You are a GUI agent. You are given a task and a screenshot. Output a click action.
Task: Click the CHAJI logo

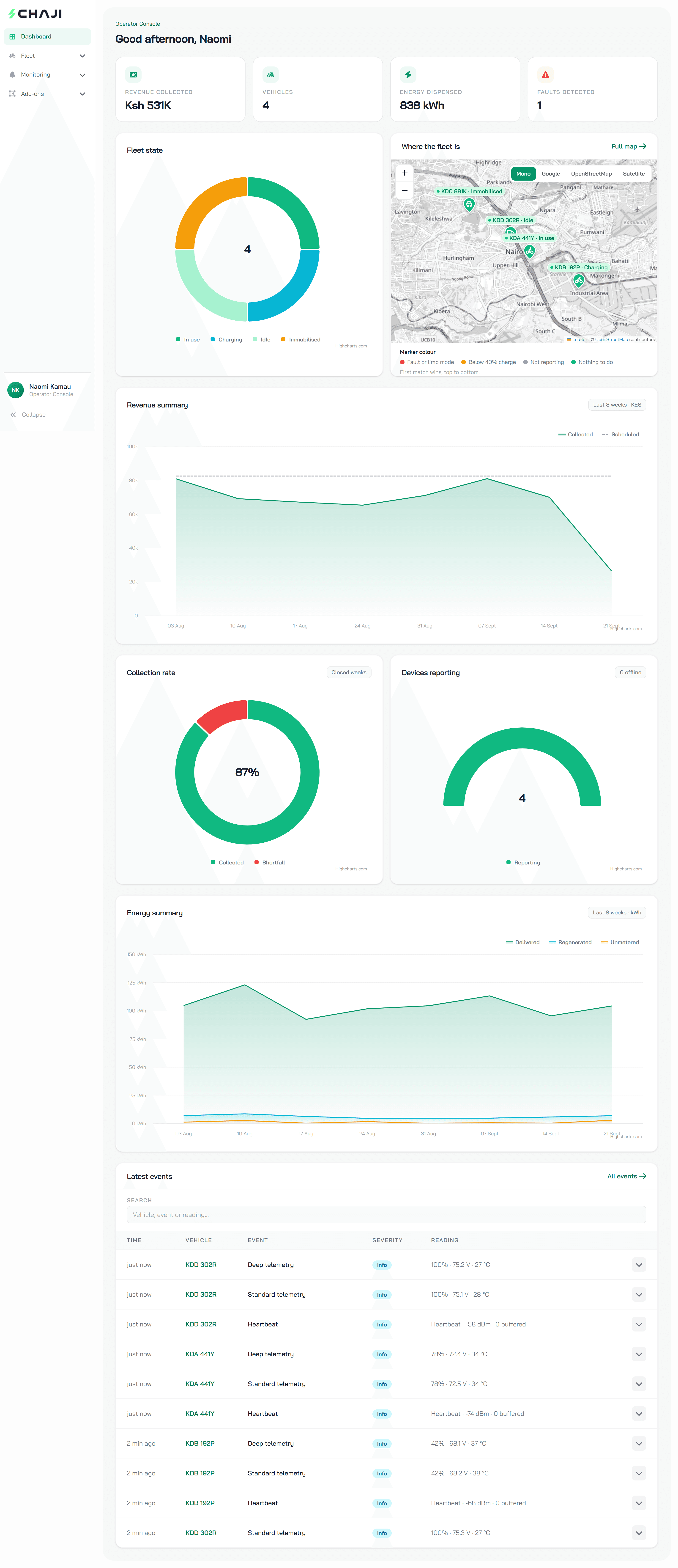(x=35, y=13)
